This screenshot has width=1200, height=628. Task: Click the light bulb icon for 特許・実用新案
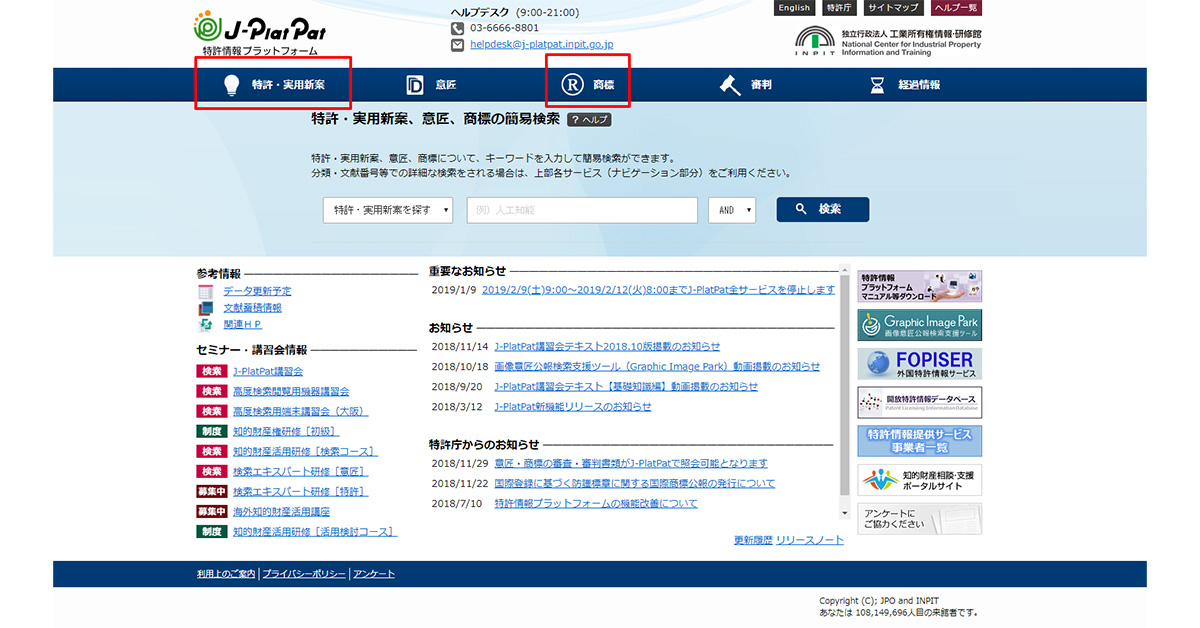click(x=231, y=85)
